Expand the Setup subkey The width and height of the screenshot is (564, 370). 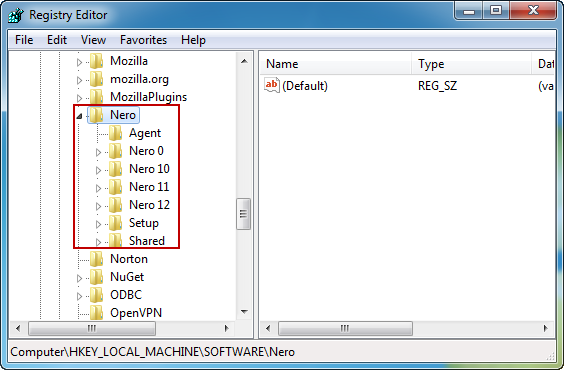tap(98, 224)
